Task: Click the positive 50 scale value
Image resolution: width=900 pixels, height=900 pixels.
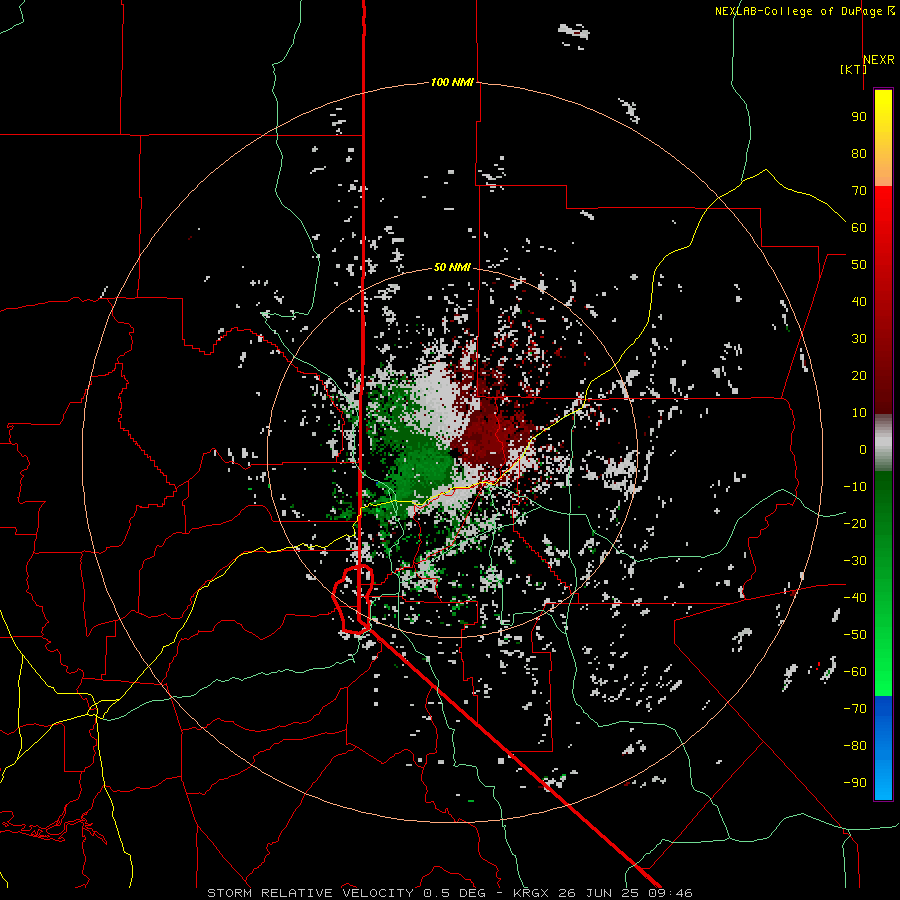Action: click(859, 265)
